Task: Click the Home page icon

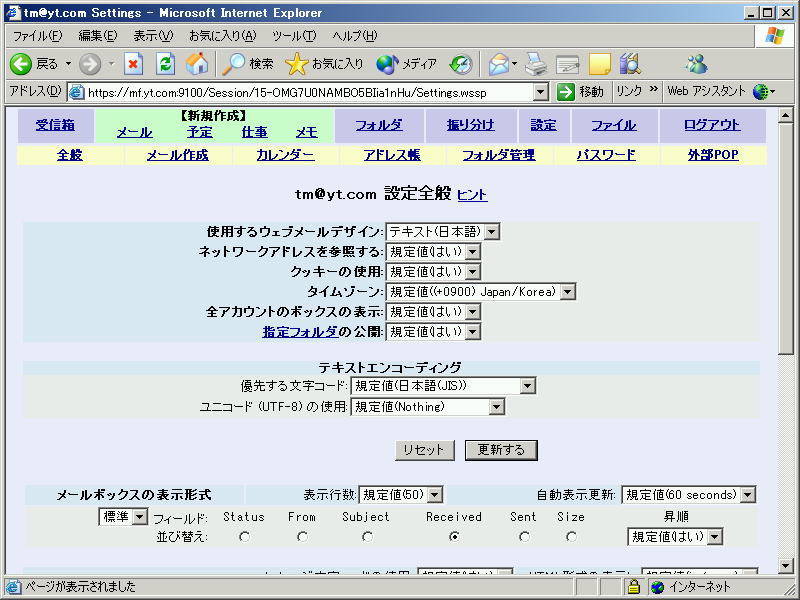Action: click(197, 63)
